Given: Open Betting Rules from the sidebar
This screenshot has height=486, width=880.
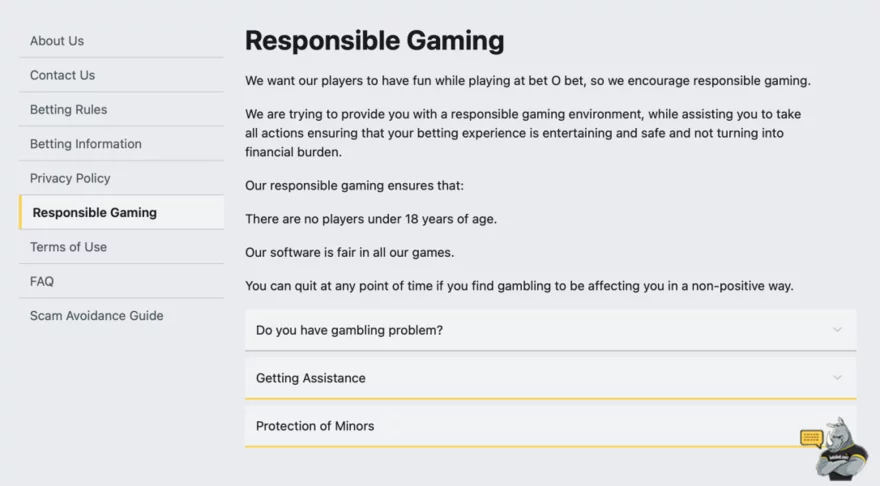Looking at the screenshot, I should [68, 110].
